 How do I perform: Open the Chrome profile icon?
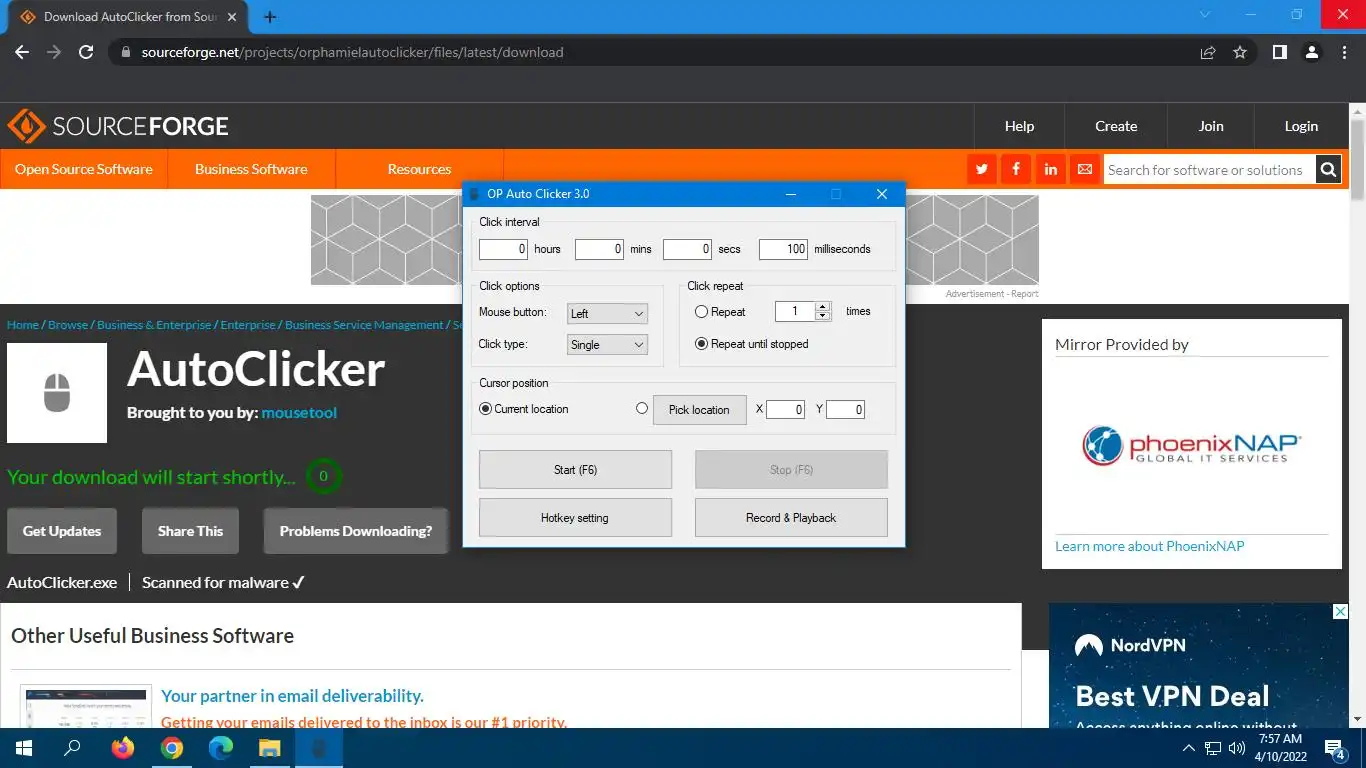(x=1312, y=52)
